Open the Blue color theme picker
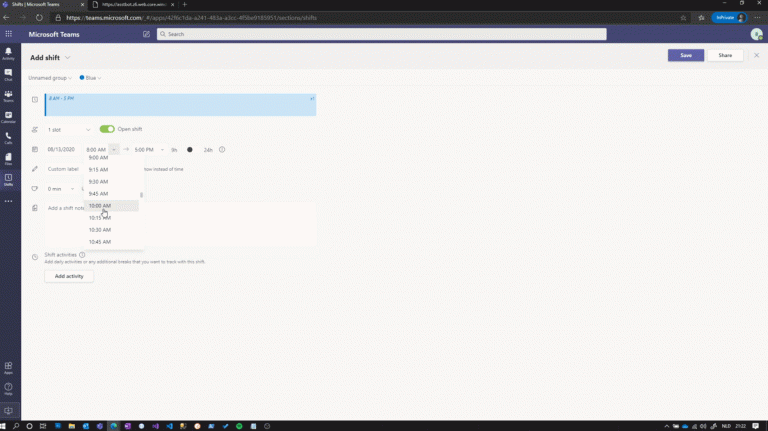 [x=91, y=77]
